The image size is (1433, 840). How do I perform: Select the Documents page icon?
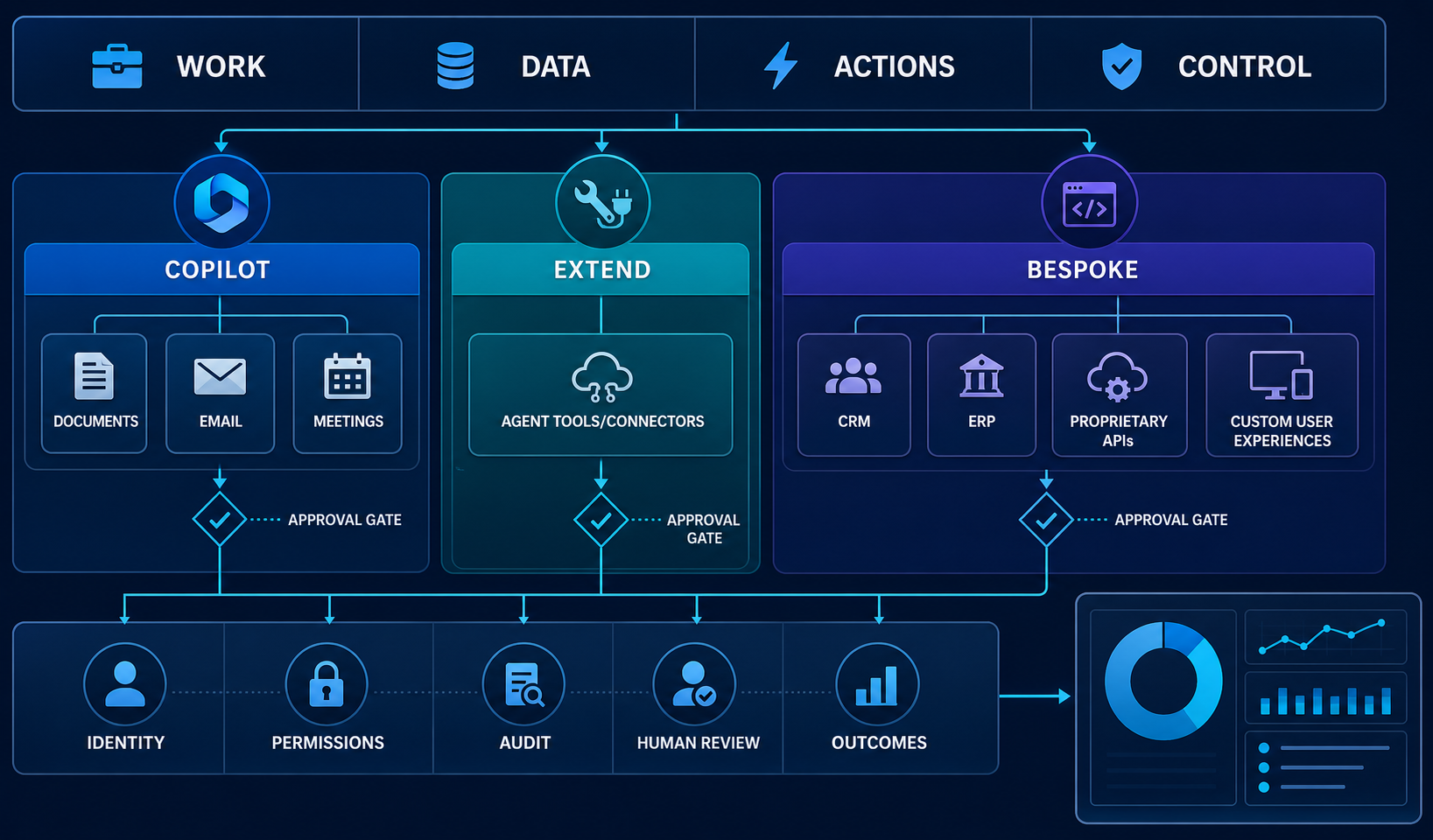(x=94, y=376)
